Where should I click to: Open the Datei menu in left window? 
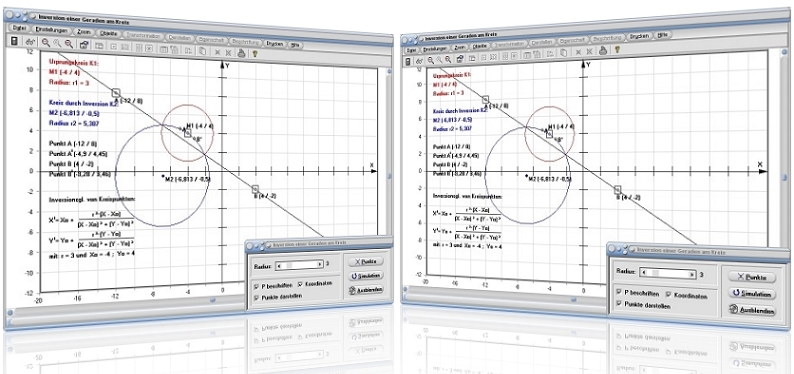point(19,28)
